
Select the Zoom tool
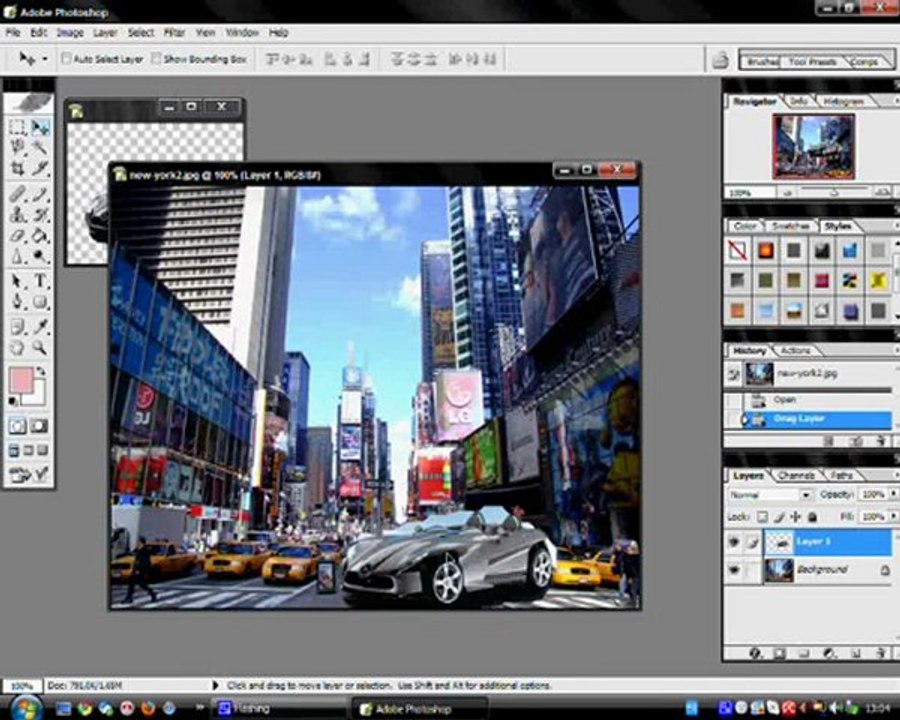coord(40,347)
